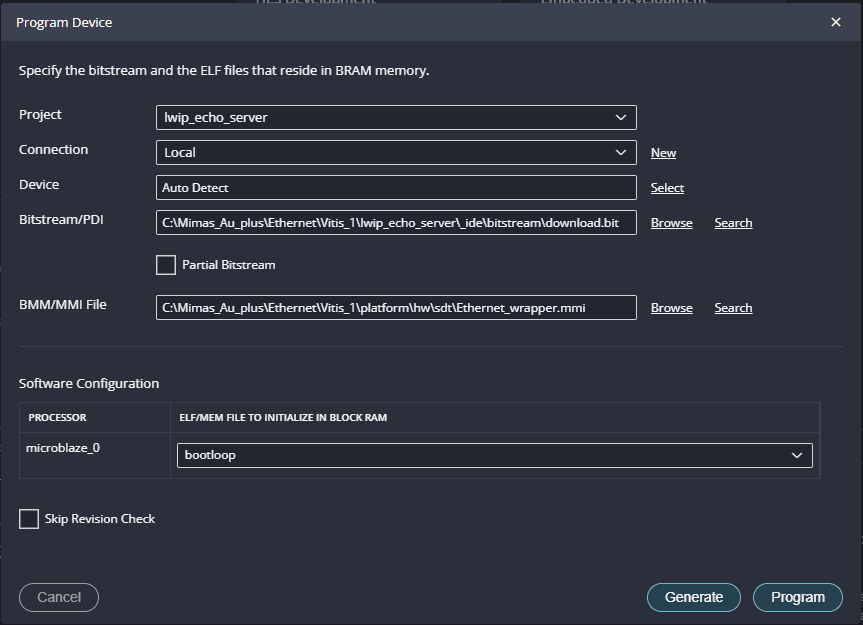This screenshot has height=625, width=863.
Task: Select the microblaze_0 processor row
Action: (x=64, y=448)
